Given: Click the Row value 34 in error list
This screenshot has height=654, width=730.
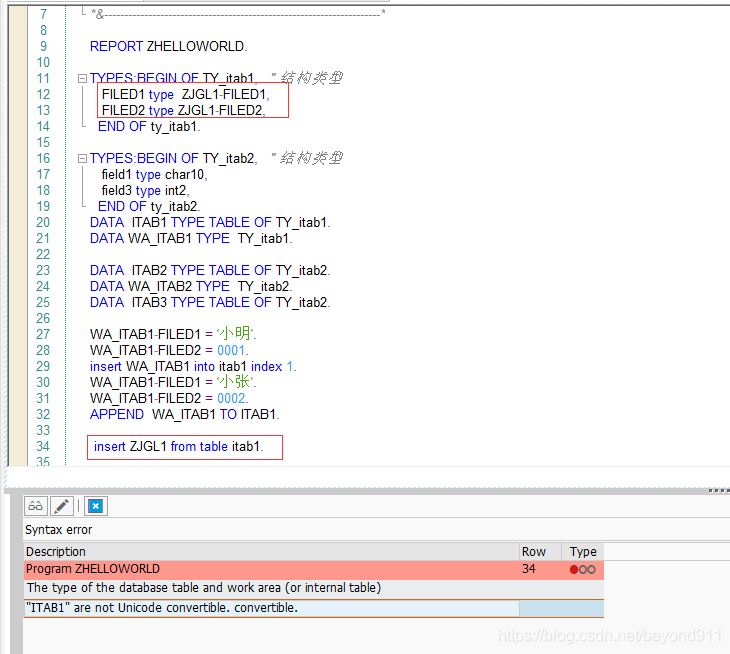Looking at the screenshot, I should point(528,569).
